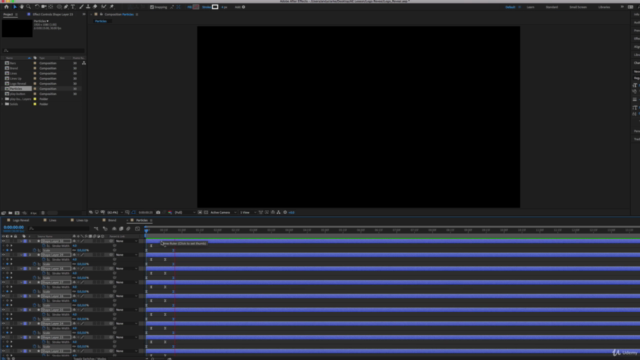Toggle the Snapping checkbox
This screenshot has height=360, width=640.
152,7
